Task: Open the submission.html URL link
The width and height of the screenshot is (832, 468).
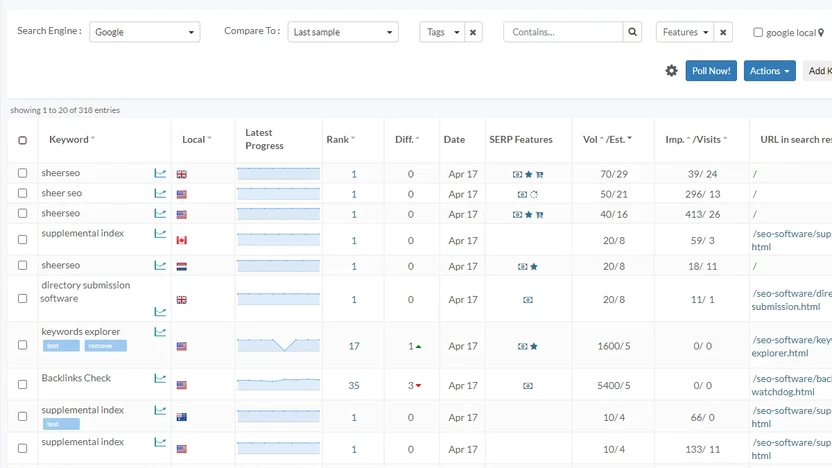Action: [x=786, y=307]
